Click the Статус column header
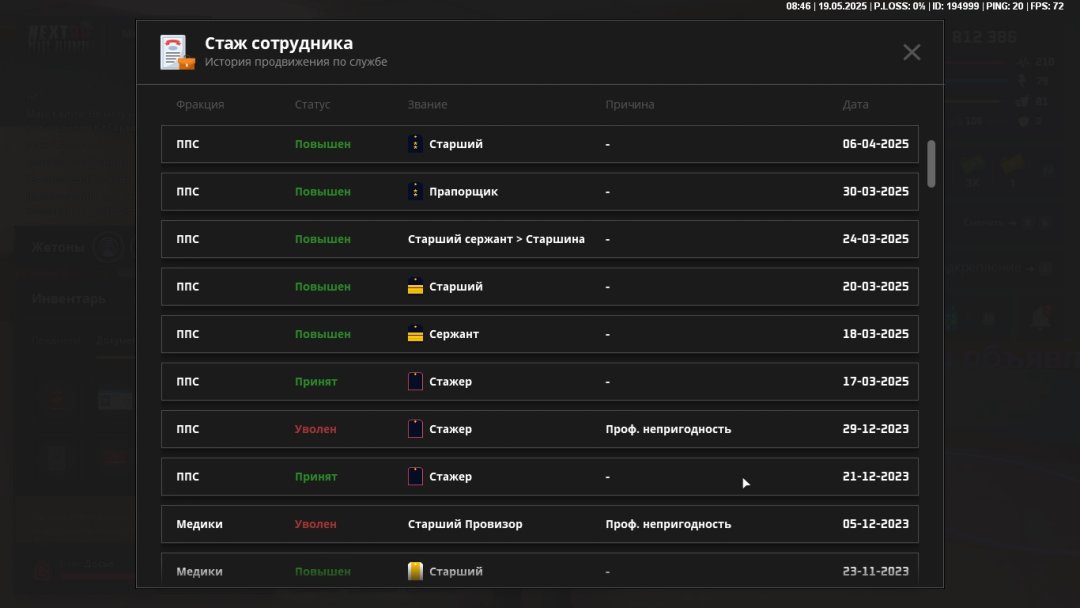This screenshot has width=1080, height=608. coord(312,105)
